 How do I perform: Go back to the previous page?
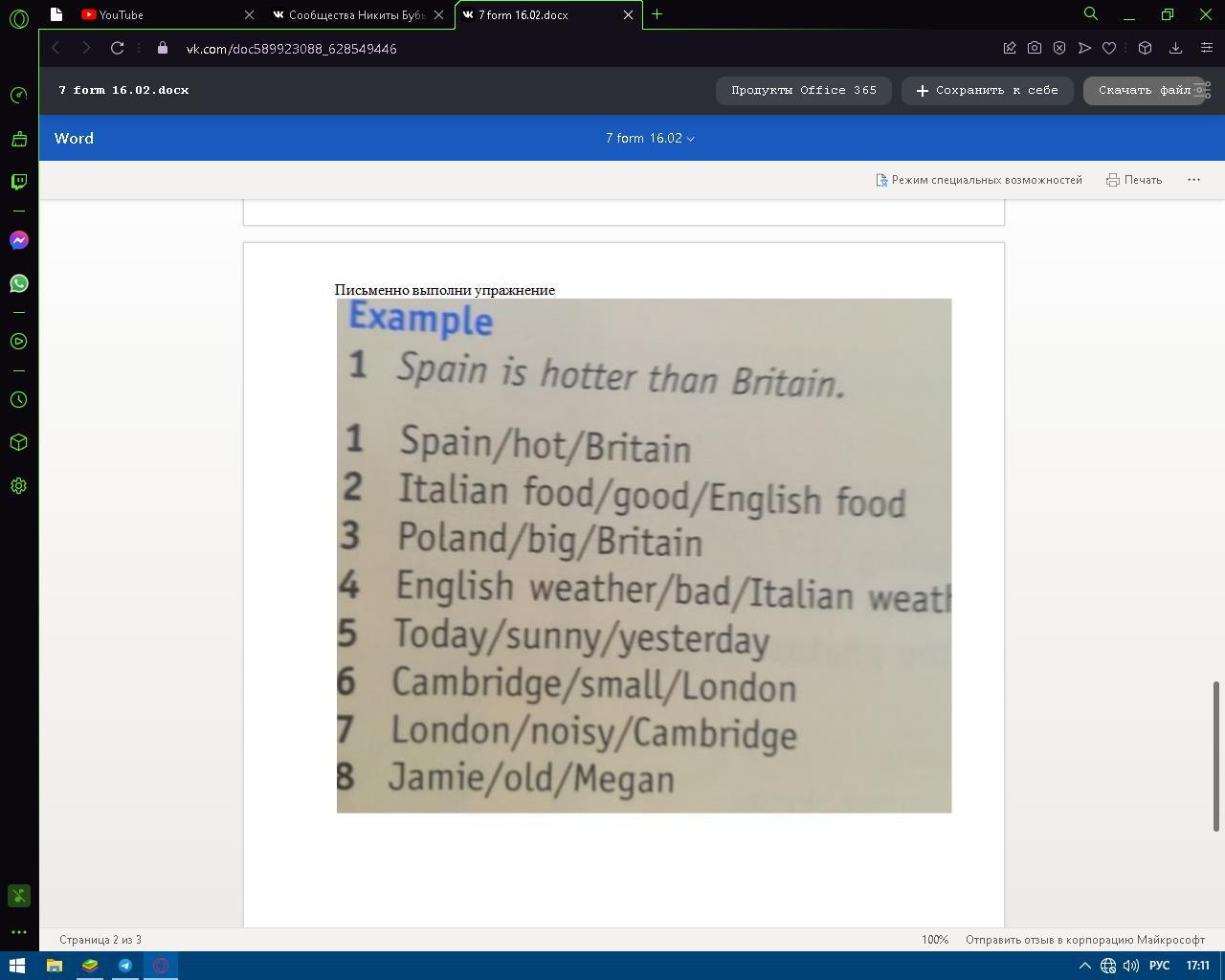[x=56, y=48]
